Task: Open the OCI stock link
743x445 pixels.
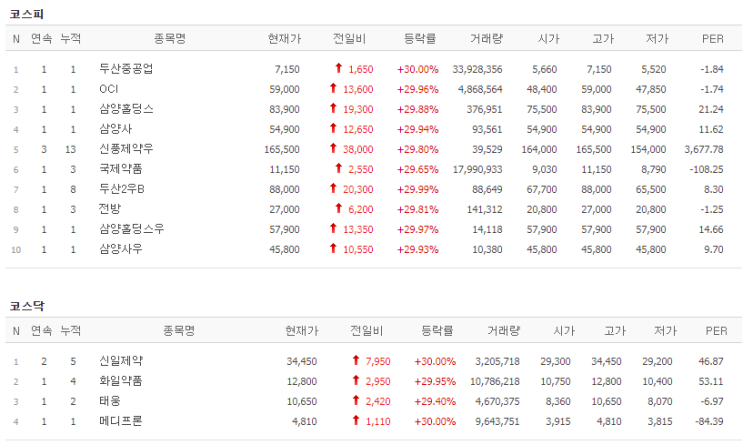Action: pos(109,89)
